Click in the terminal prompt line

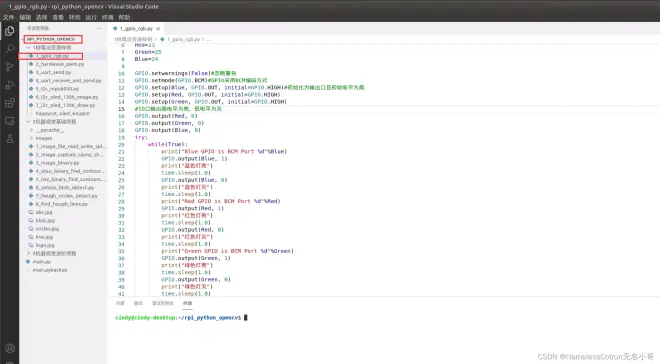click(181, 318)
